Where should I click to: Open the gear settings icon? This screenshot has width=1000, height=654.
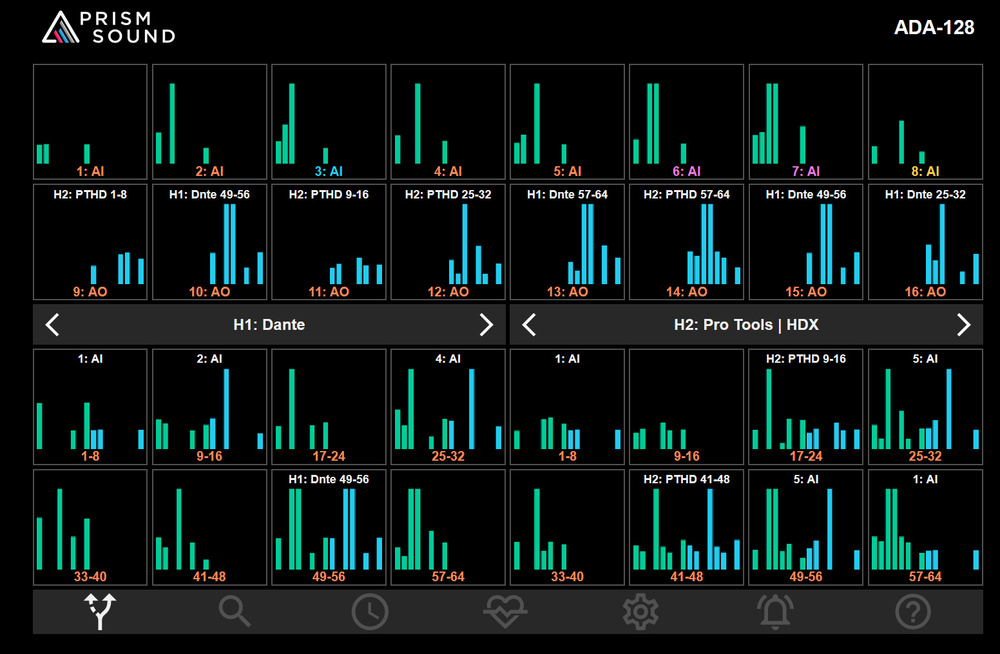point(641,611)
